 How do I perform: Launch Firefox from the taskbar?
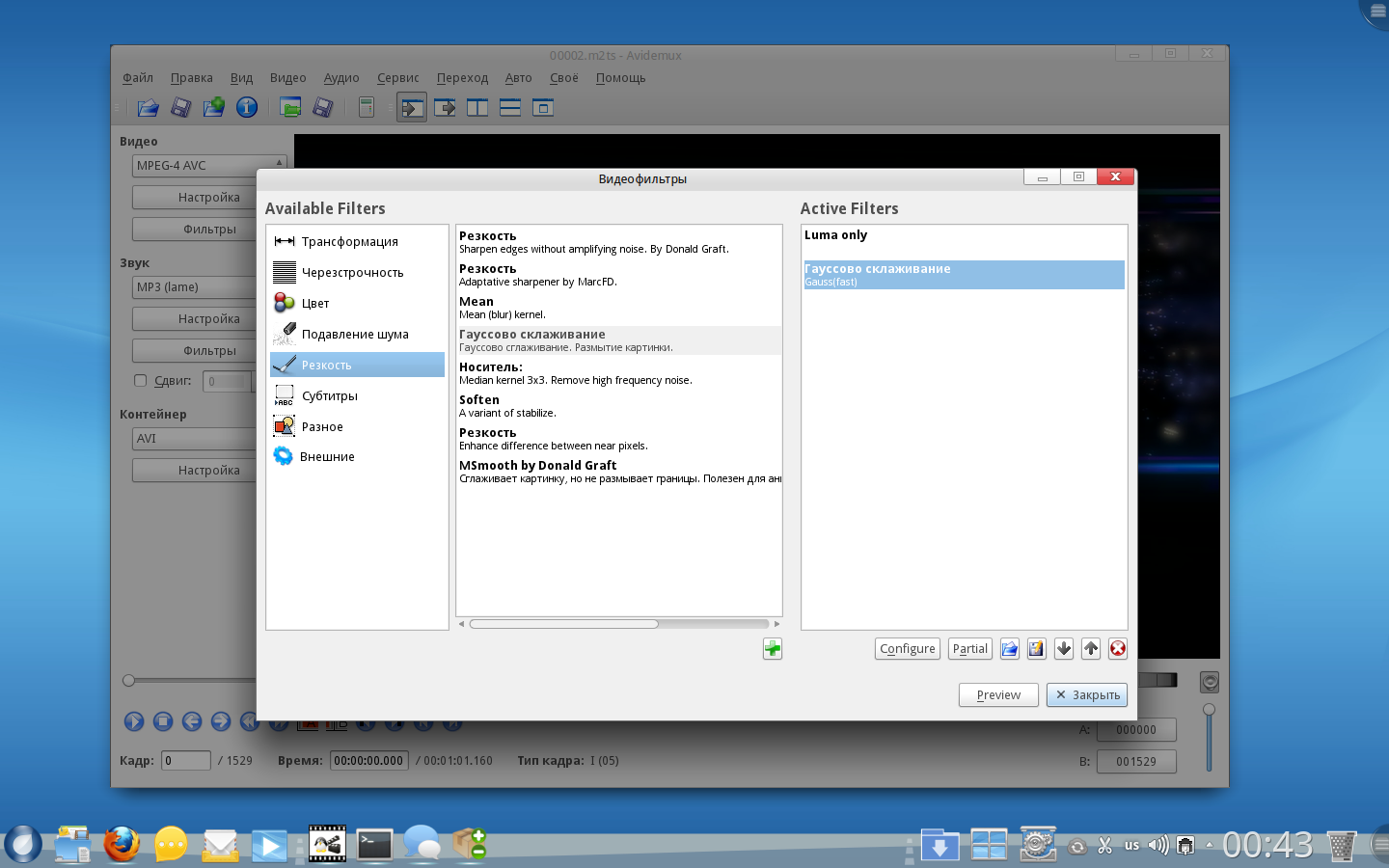coord(121,845)
